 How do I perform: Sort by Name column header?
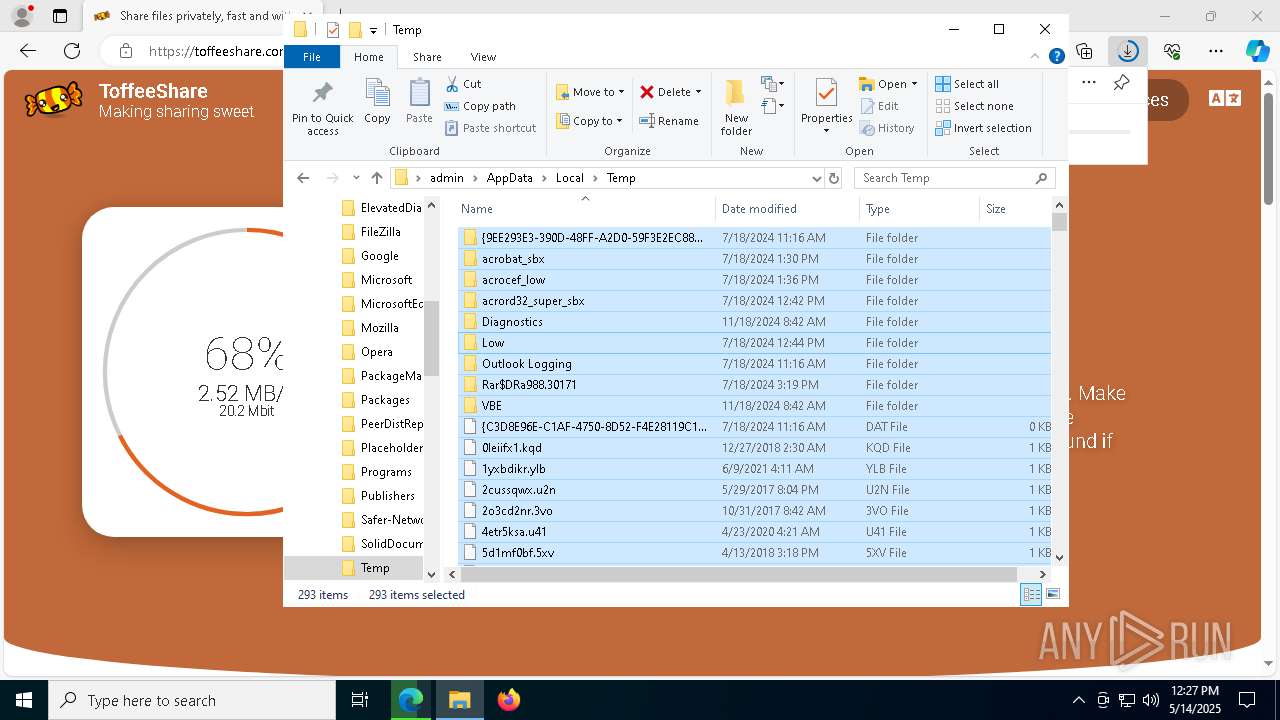pos(585,209)
